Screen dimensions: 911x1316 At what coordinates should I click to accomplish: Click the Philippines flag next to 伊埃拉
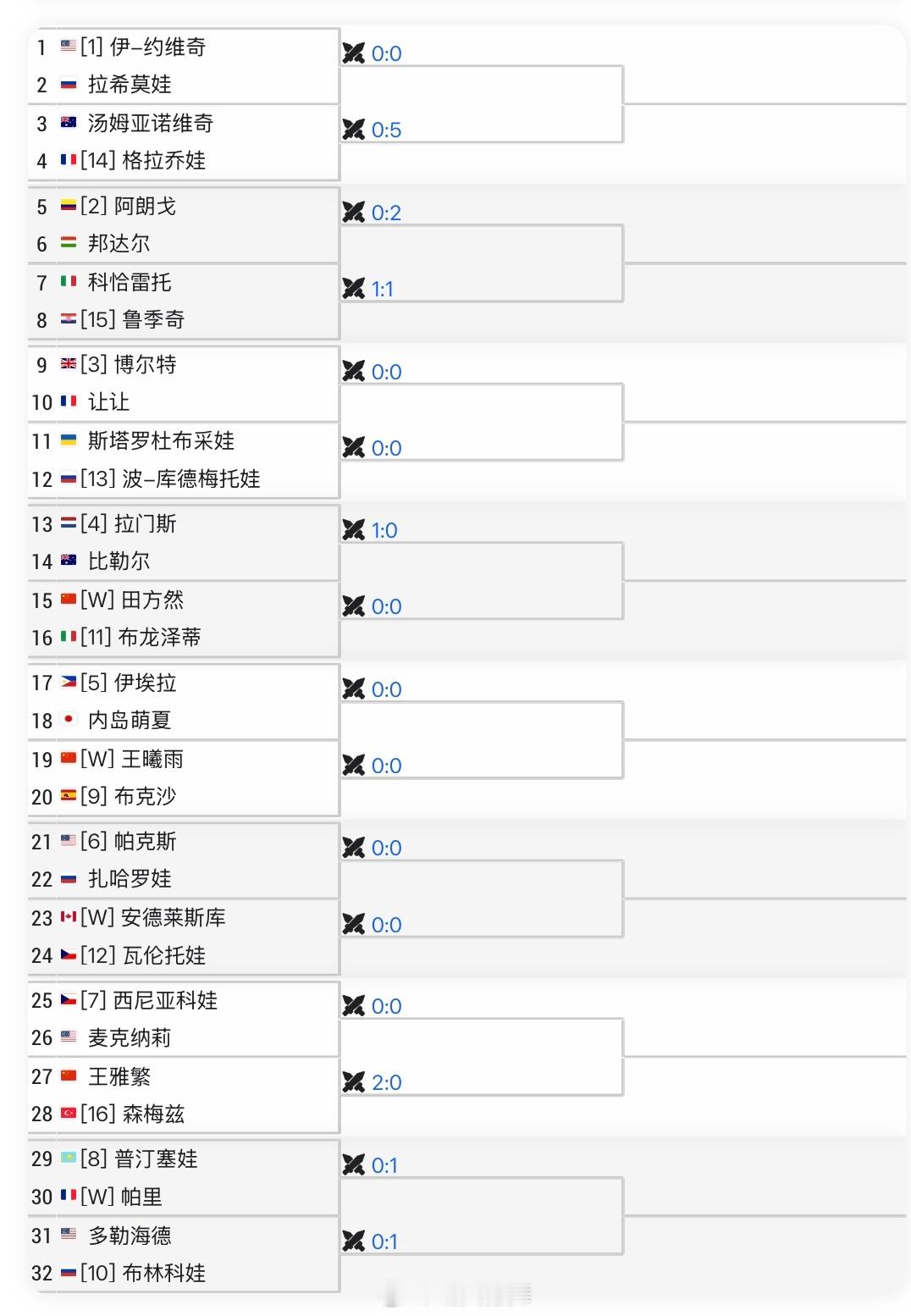click(69, 683)
